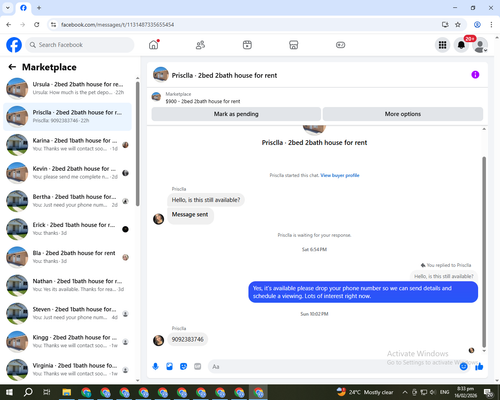Open the emoji picker in message box

click(463, 367)
